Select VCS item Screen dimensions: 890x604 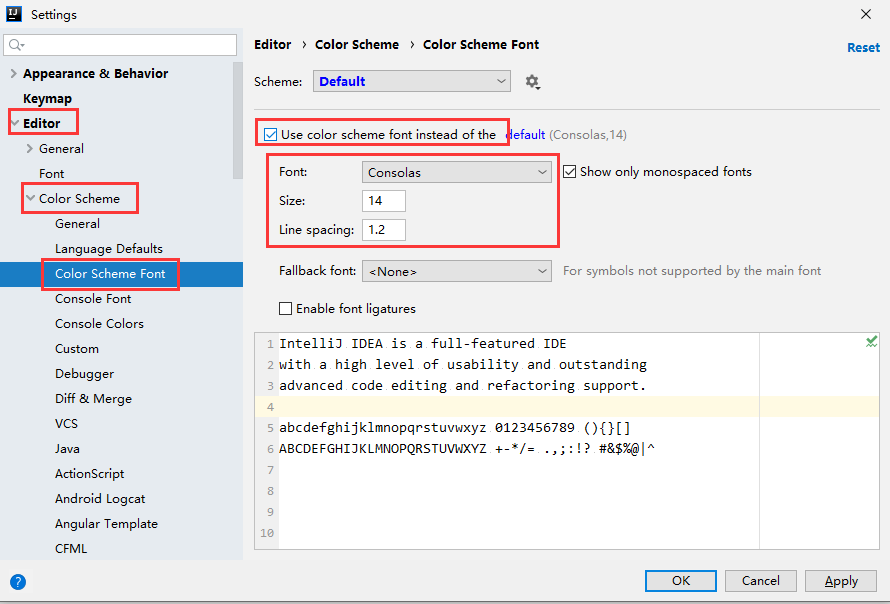tap(66, 423)
